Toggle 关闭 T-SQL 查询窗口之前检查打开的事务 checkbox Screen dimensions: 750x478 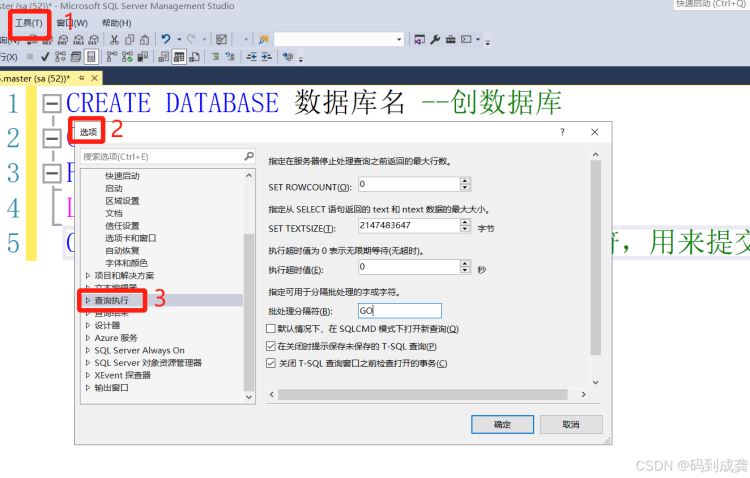pyautogui.click(x=271, y=363)
